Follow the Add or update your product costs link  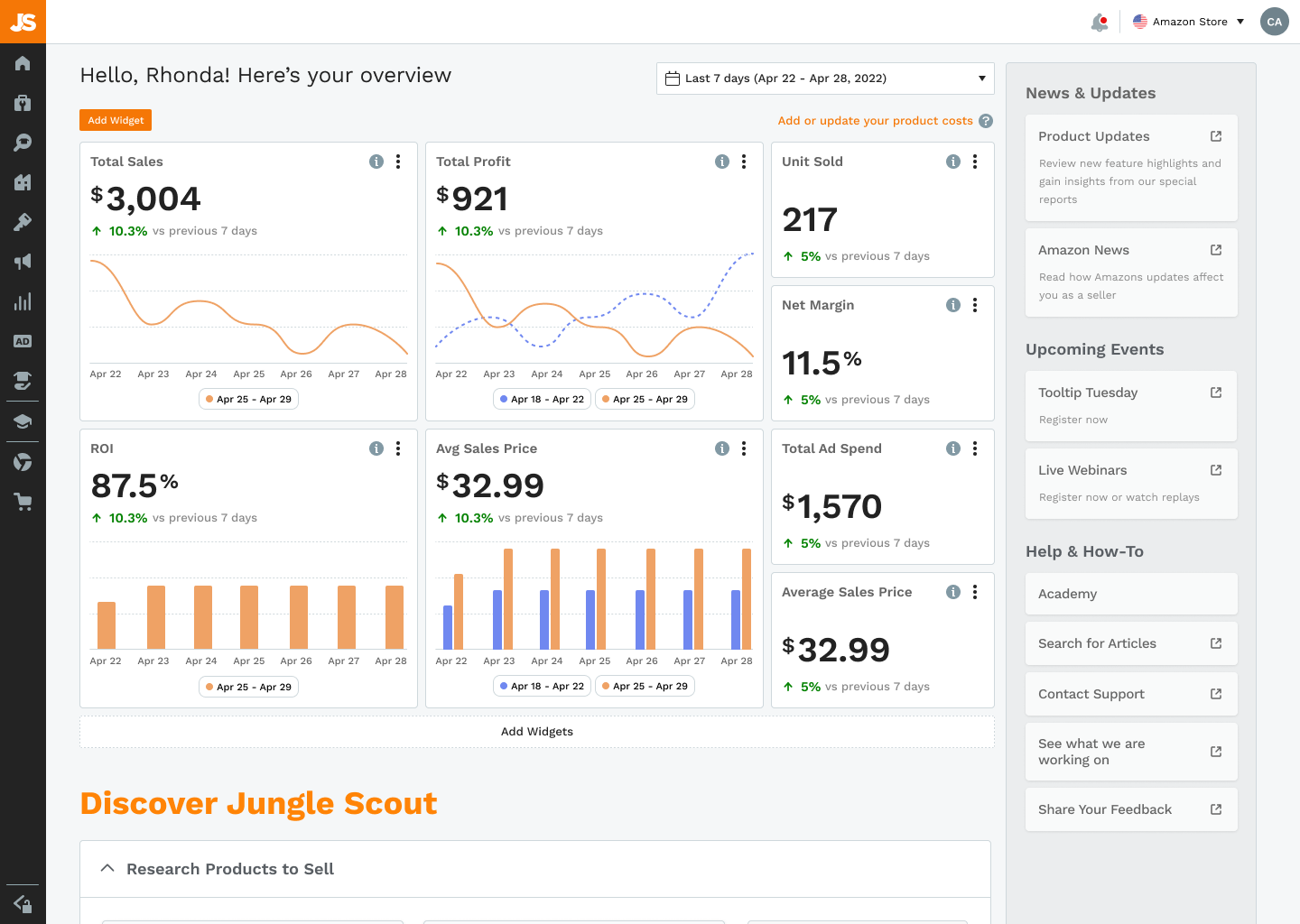click(874, 120)
